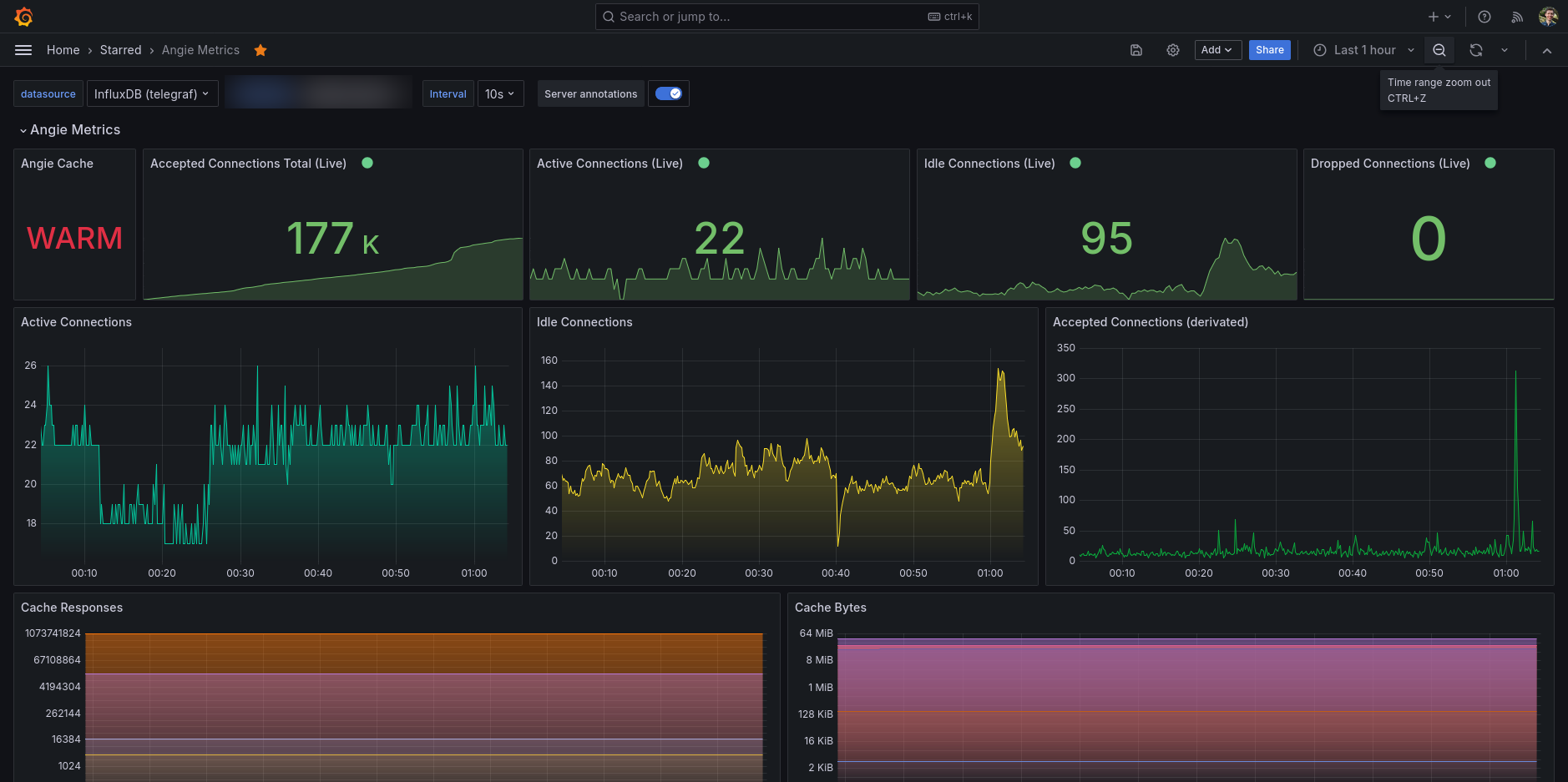Go to Home in the breadcrumb
1568x782 pixels.
[63, 50]
